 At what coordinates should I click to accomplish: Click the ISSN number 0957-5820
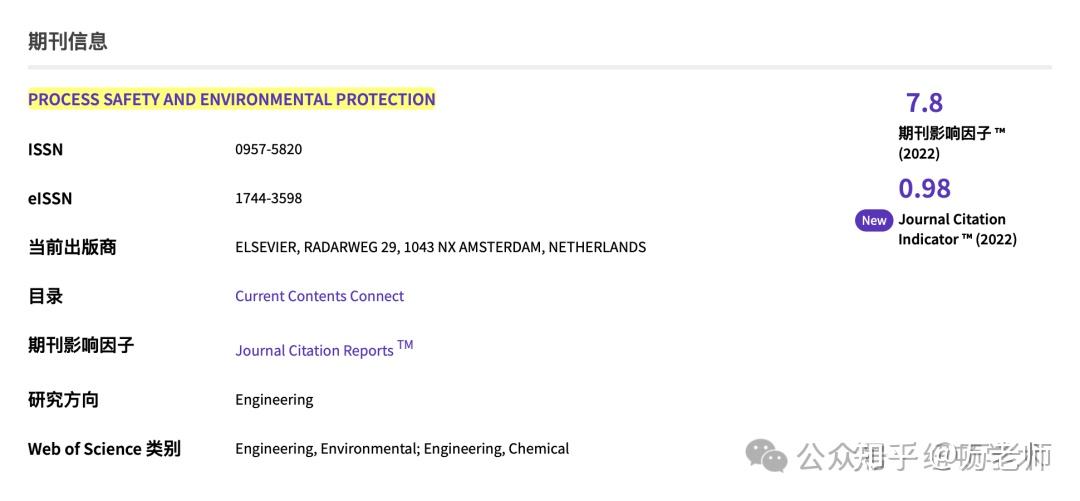pos(268,149)
